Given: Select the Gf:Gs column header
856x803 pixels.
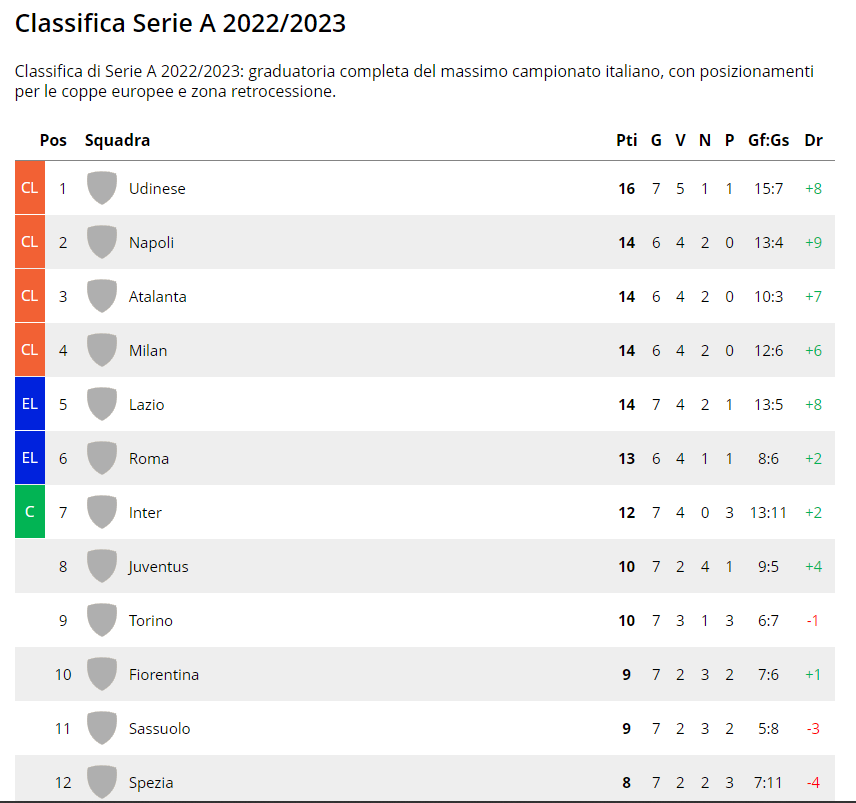Looking at the screenshot, I should tap(769, 140).
